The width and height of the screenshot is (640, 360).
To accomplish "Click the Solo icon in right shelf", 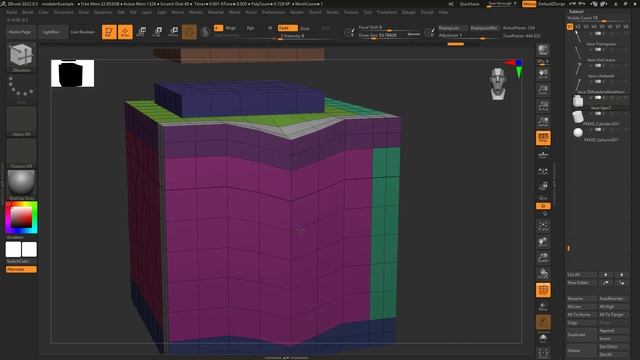I will tap(543, 338).
